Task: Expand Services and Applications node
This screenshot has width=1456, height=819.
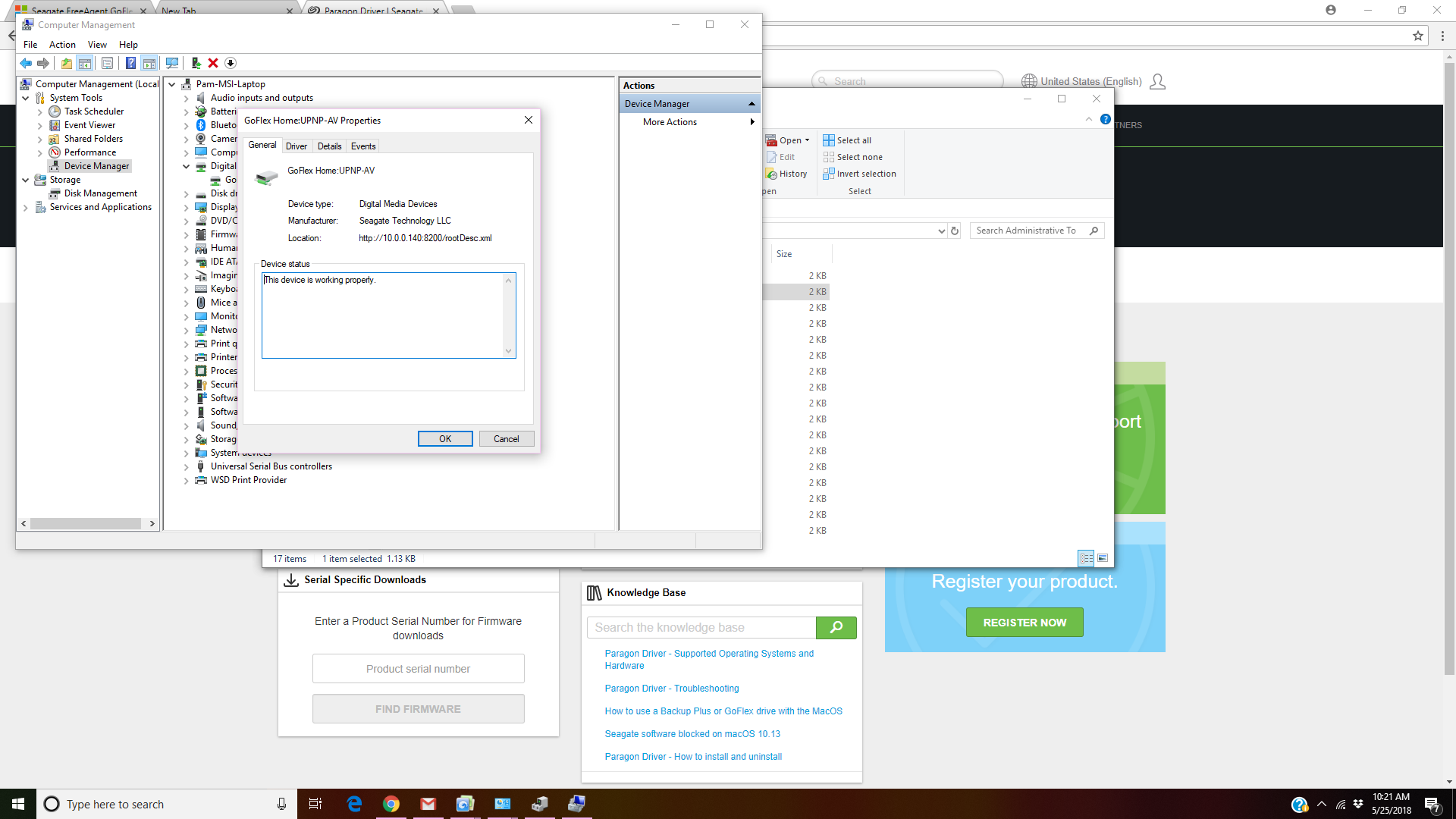Action: [x=25, y=207]
